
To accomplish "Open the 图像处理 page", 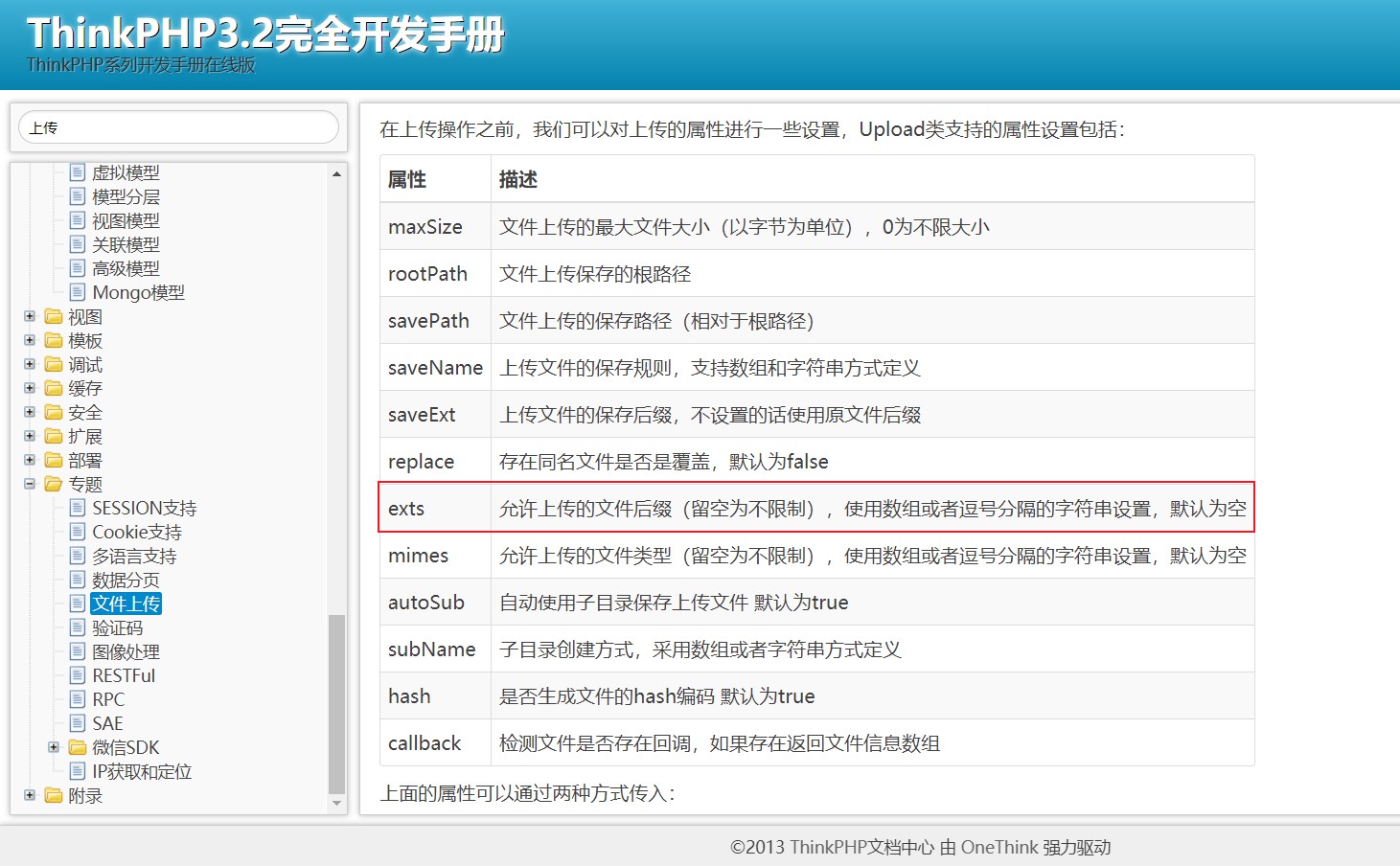I will (x=126, y=651).
